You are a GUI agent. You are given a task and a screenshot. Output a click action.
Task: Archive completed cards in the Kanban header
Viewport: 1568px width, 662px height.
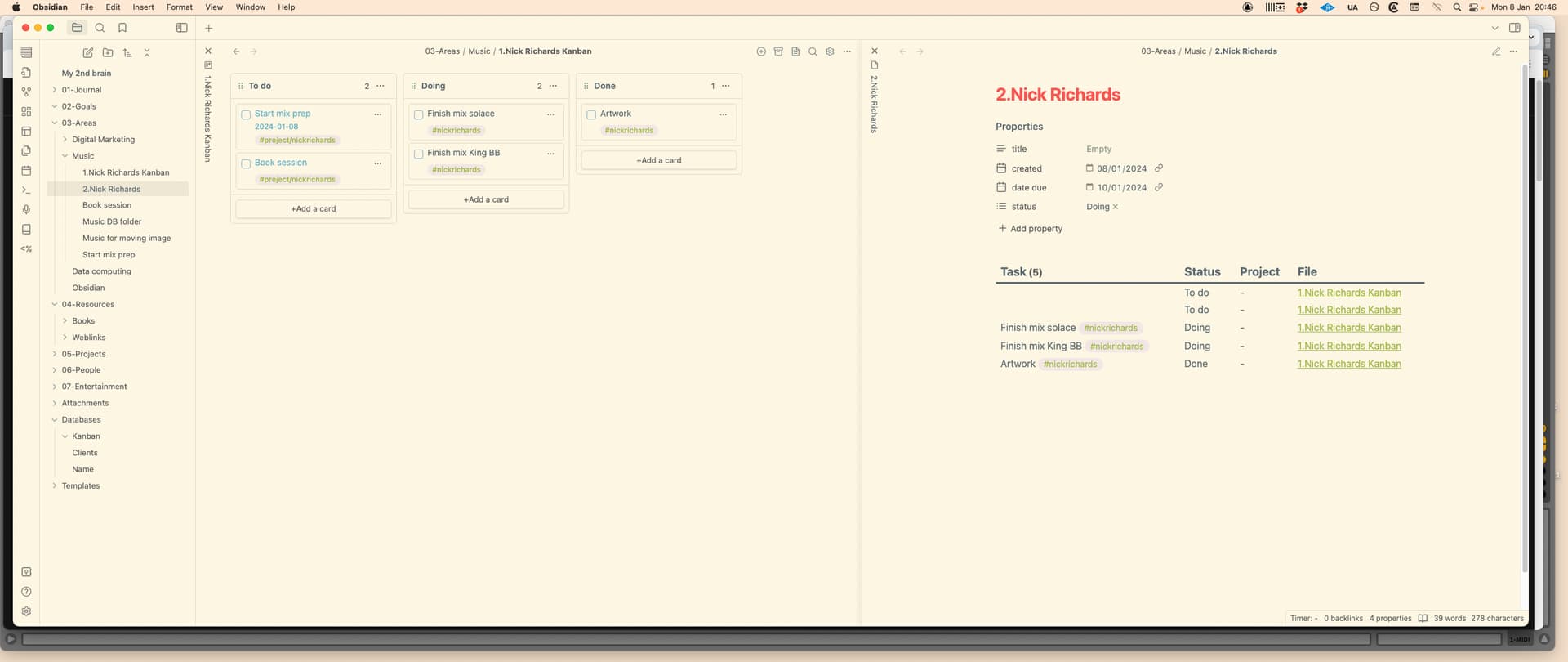778,51
